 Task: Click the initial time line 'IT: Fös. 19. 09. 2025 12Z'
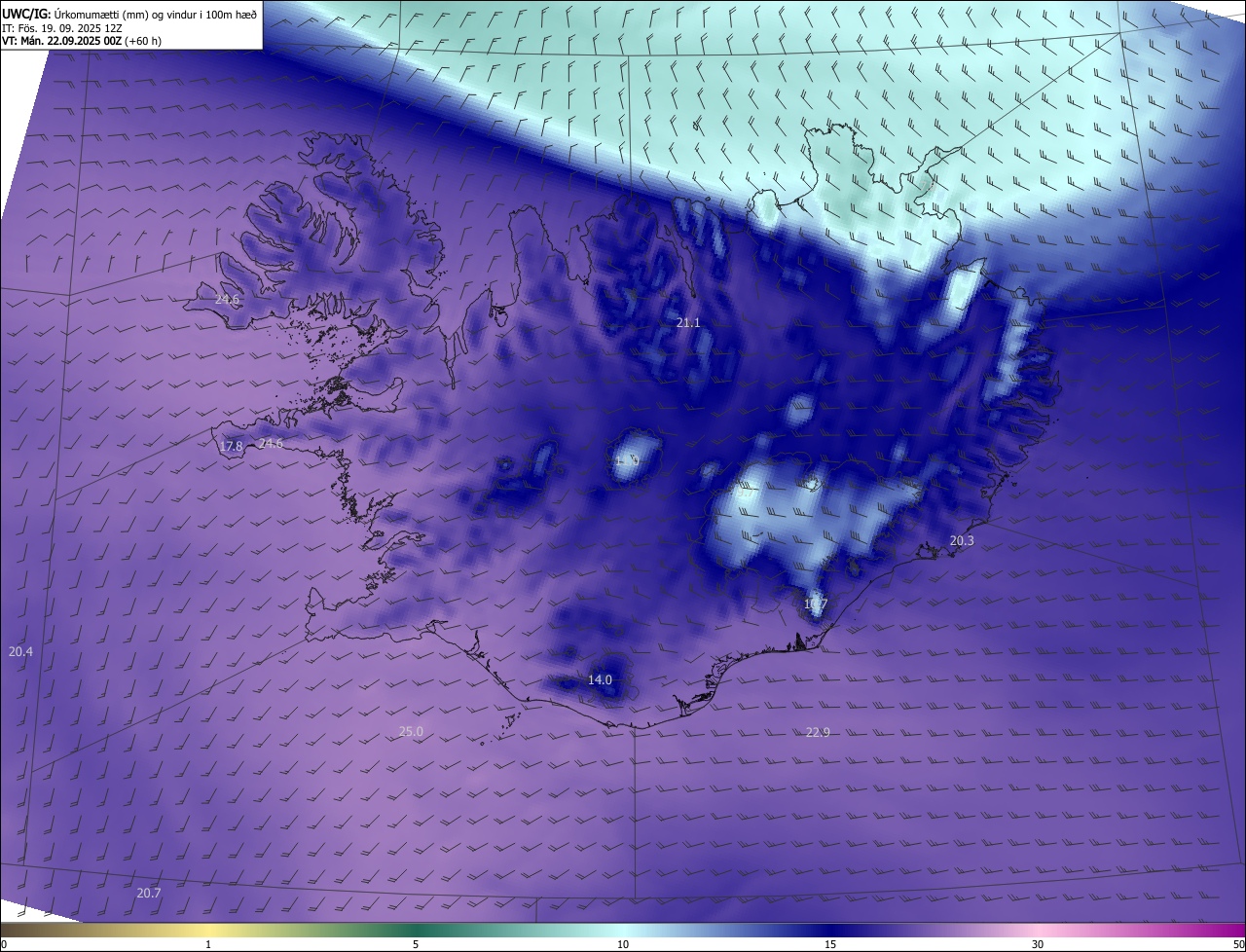[x=61, y=27]
